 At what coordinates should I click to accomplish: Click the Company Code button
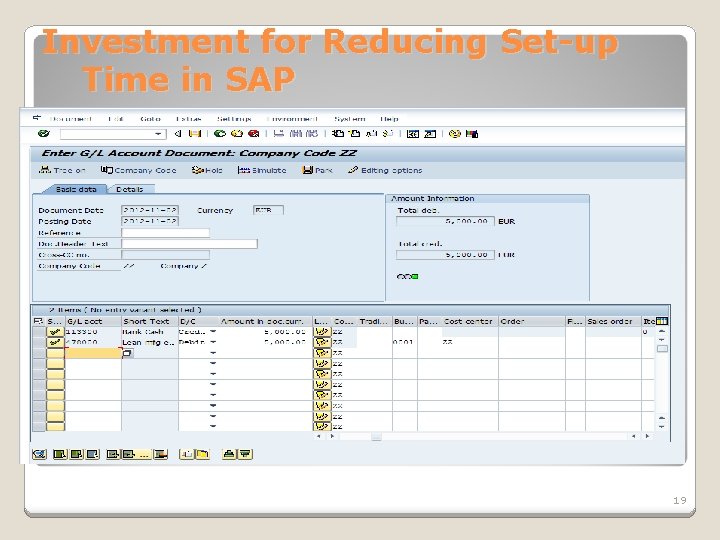(x=138, y=170)
